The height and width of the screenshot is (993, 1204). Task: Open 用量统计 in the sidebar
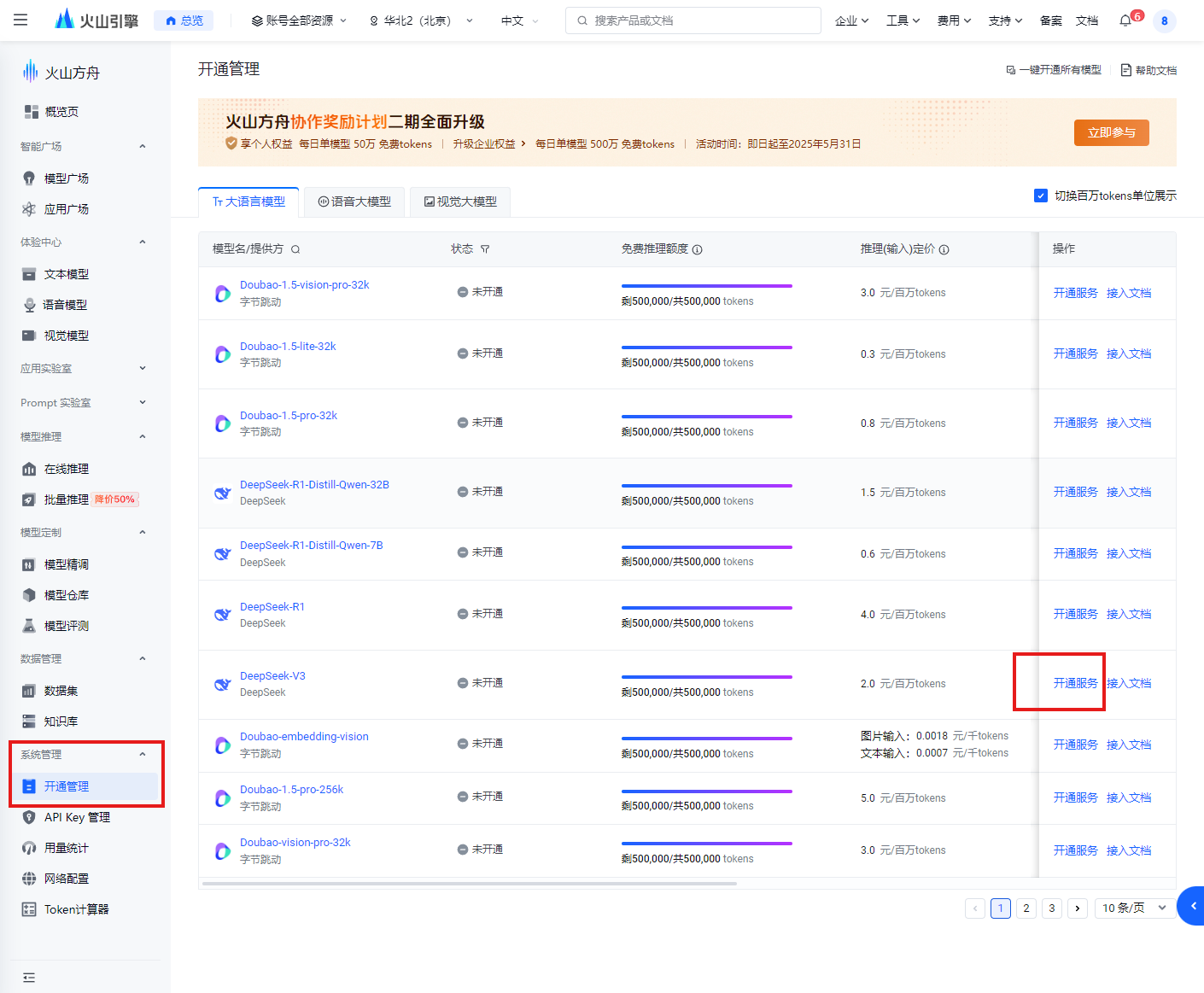(x=63, y=847)
